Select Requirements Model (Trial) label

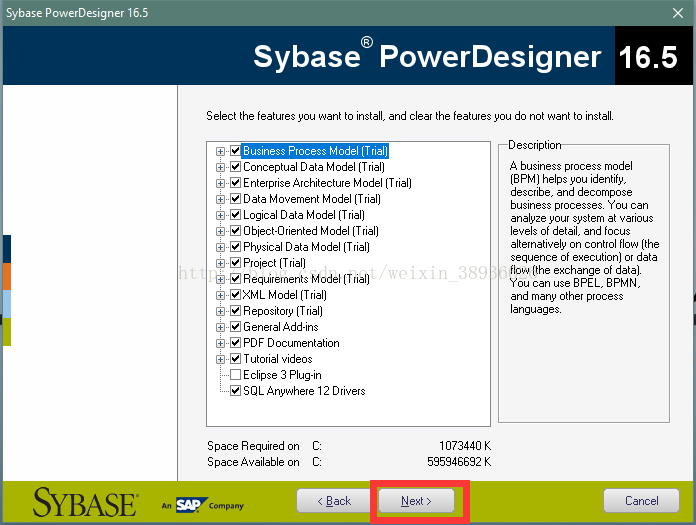[x=306, y=279]
